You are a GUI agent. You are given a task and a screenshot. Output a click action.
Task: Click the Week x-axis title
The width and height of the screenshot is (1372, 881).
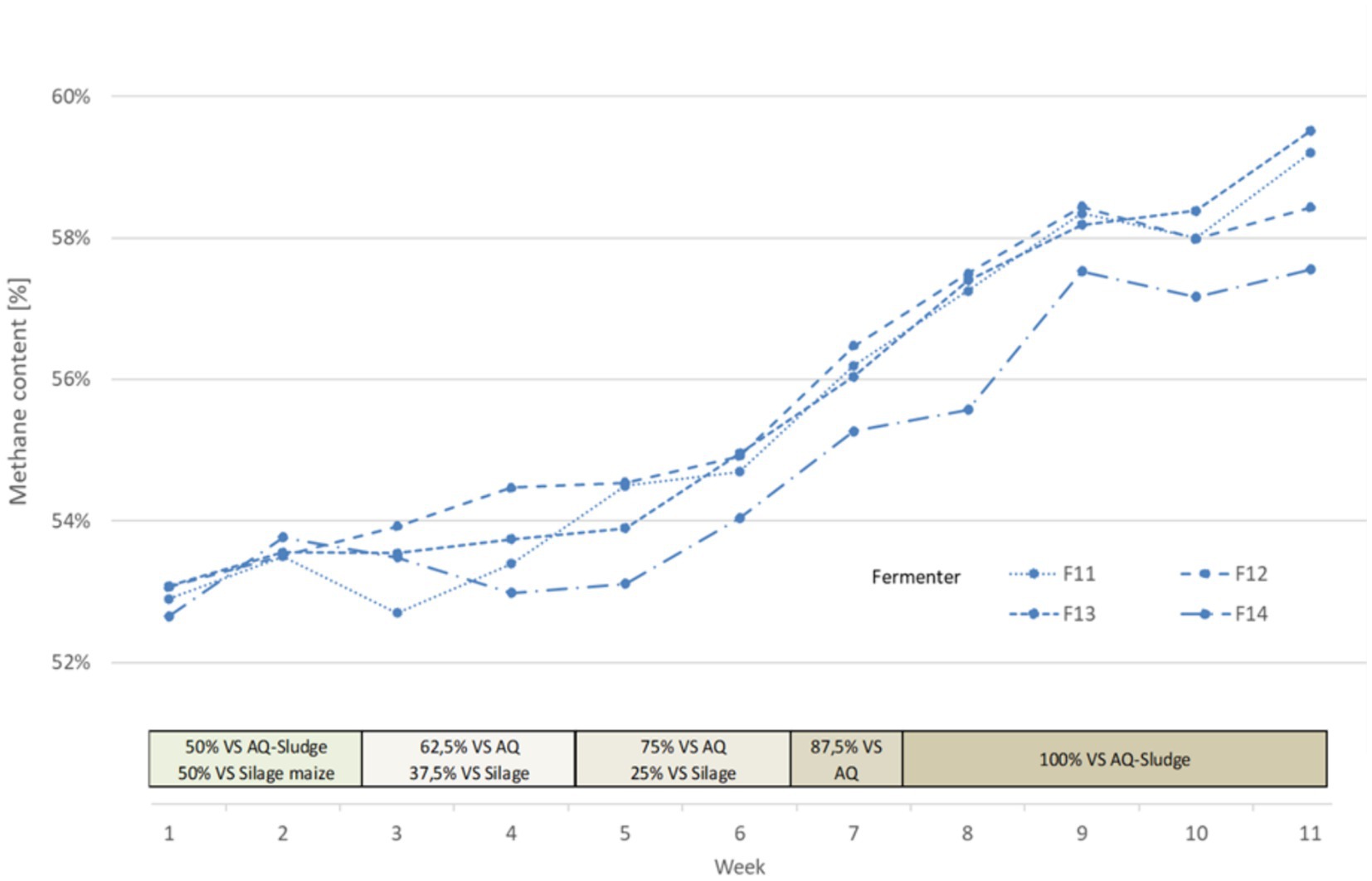[739, 867]
